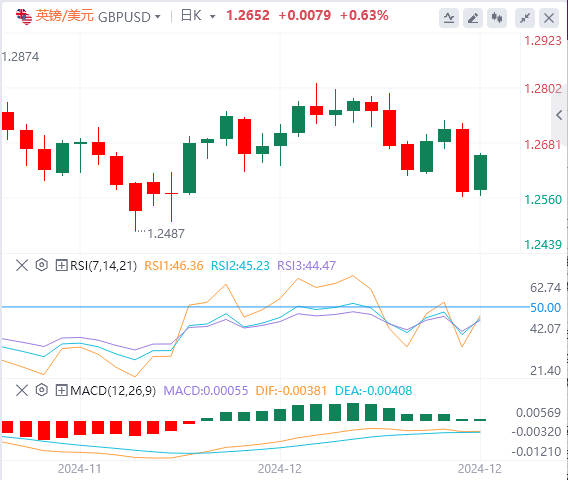Image resolution: width=568 pixels, height=480 pixels.
Task: Open the GBPUSD symbol dropdown
Action: click(x=129, y=17)
